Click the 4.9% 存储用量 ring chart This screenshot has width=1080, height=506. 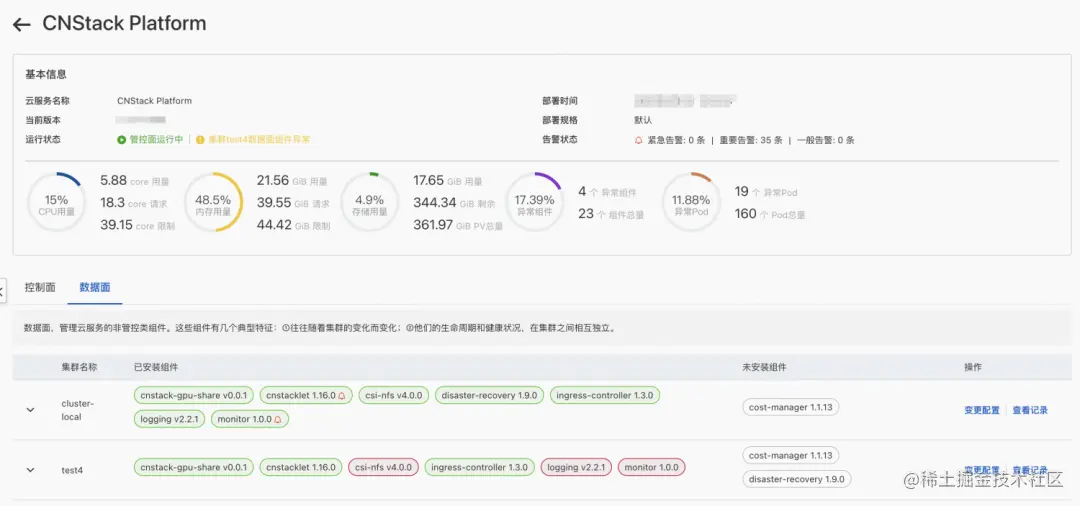click(x=370, y=202)
